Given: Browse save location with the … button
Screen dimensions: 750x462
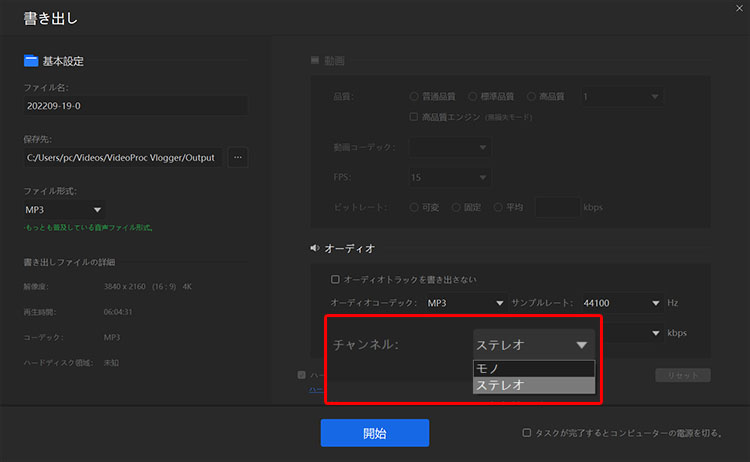Looking at the screenshot, I should [238, 157].
